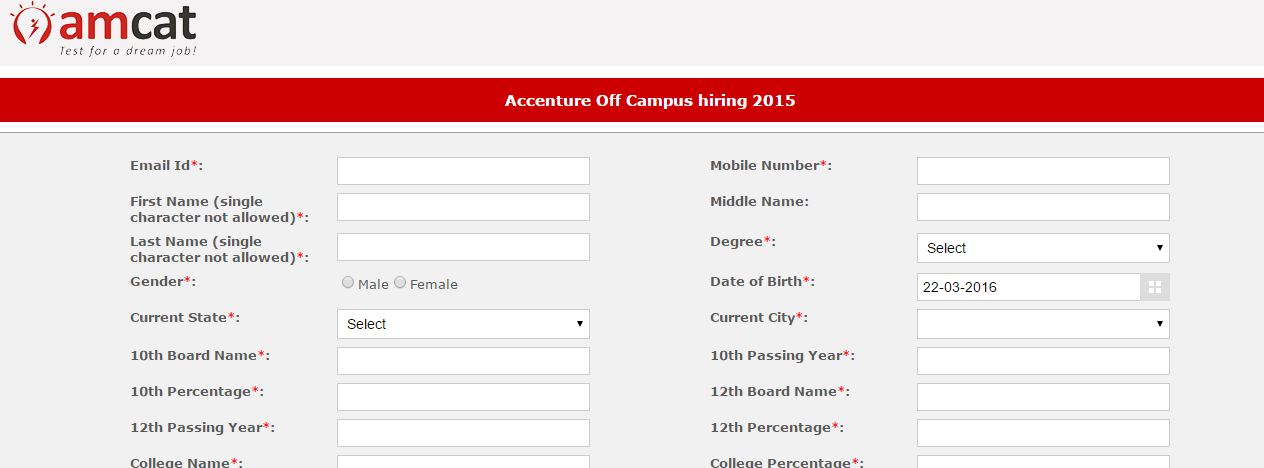Expand the Current State dropdown

(463, 324)
